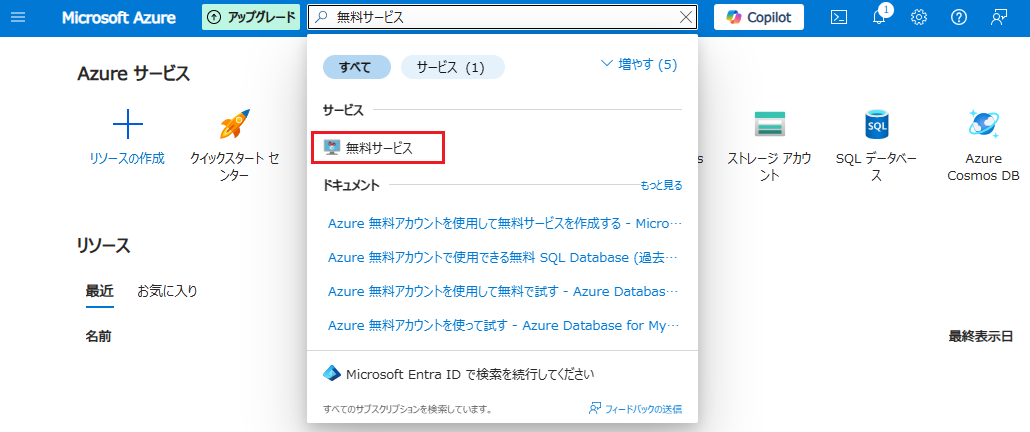
Task: Launch Cloud Shell from the header
Action: (x=839, y=18)
